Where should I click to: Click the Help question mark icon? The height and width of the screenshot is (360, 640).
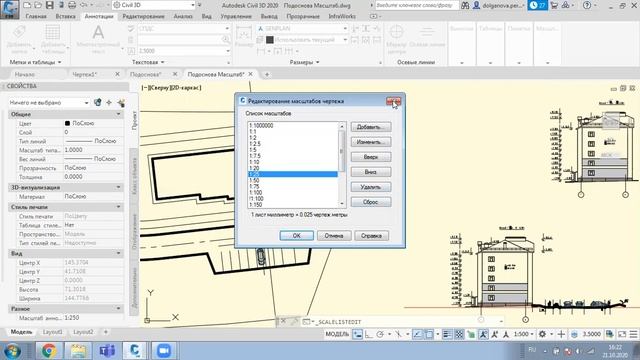[x=587, y=5]
